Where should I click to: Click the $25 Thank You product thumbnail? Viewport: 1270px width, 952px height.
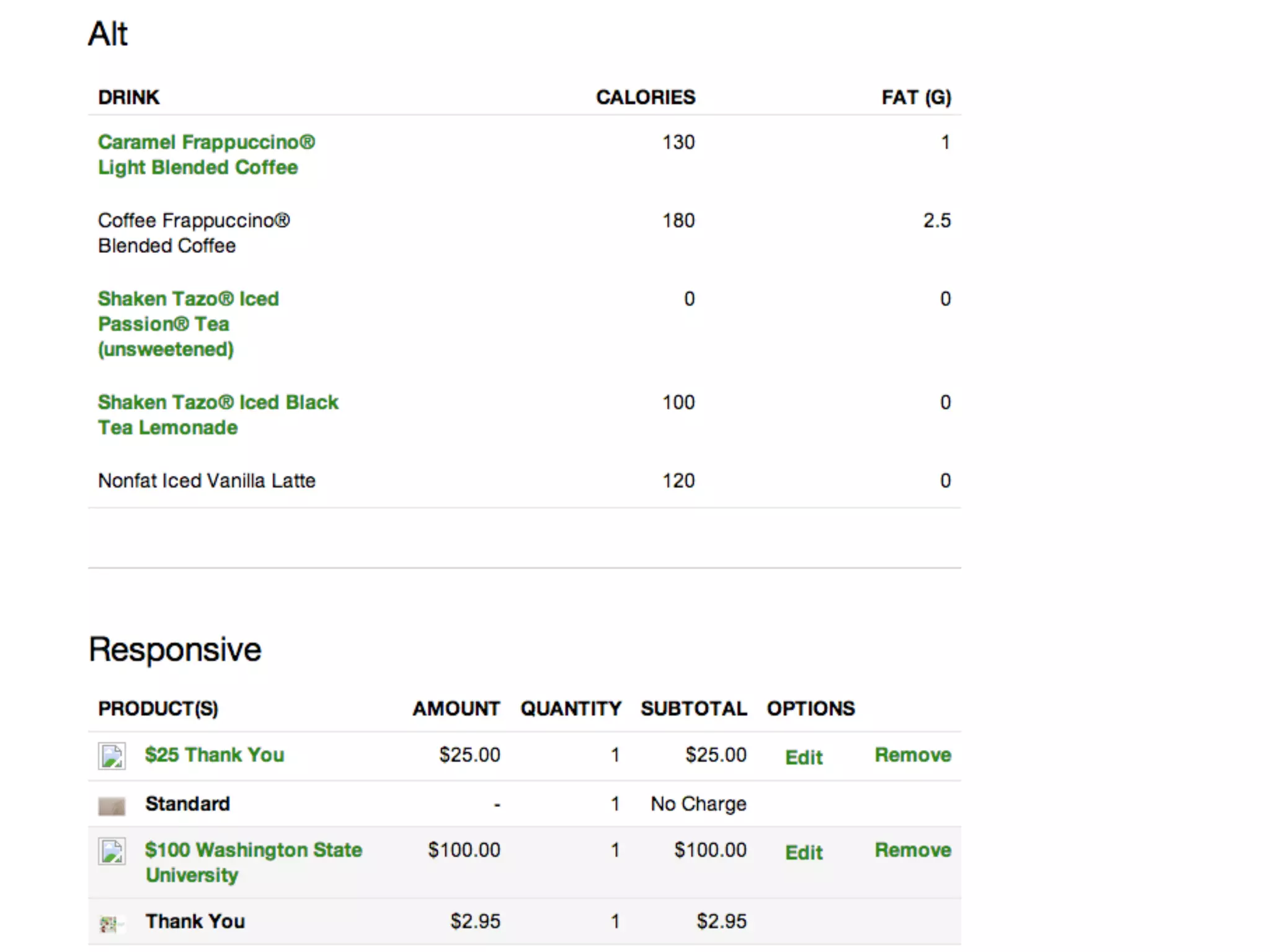tap(112, 756)
